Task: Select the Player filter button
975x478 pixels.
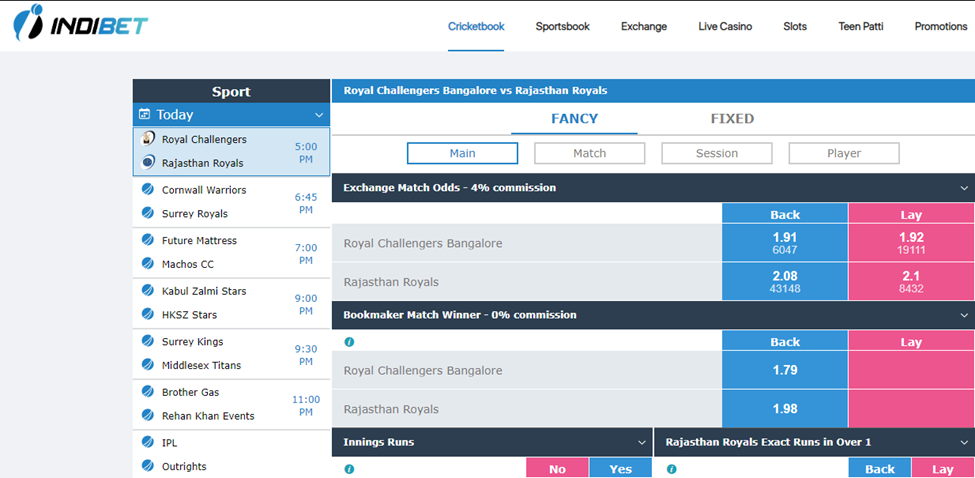Action: (844, 154)
